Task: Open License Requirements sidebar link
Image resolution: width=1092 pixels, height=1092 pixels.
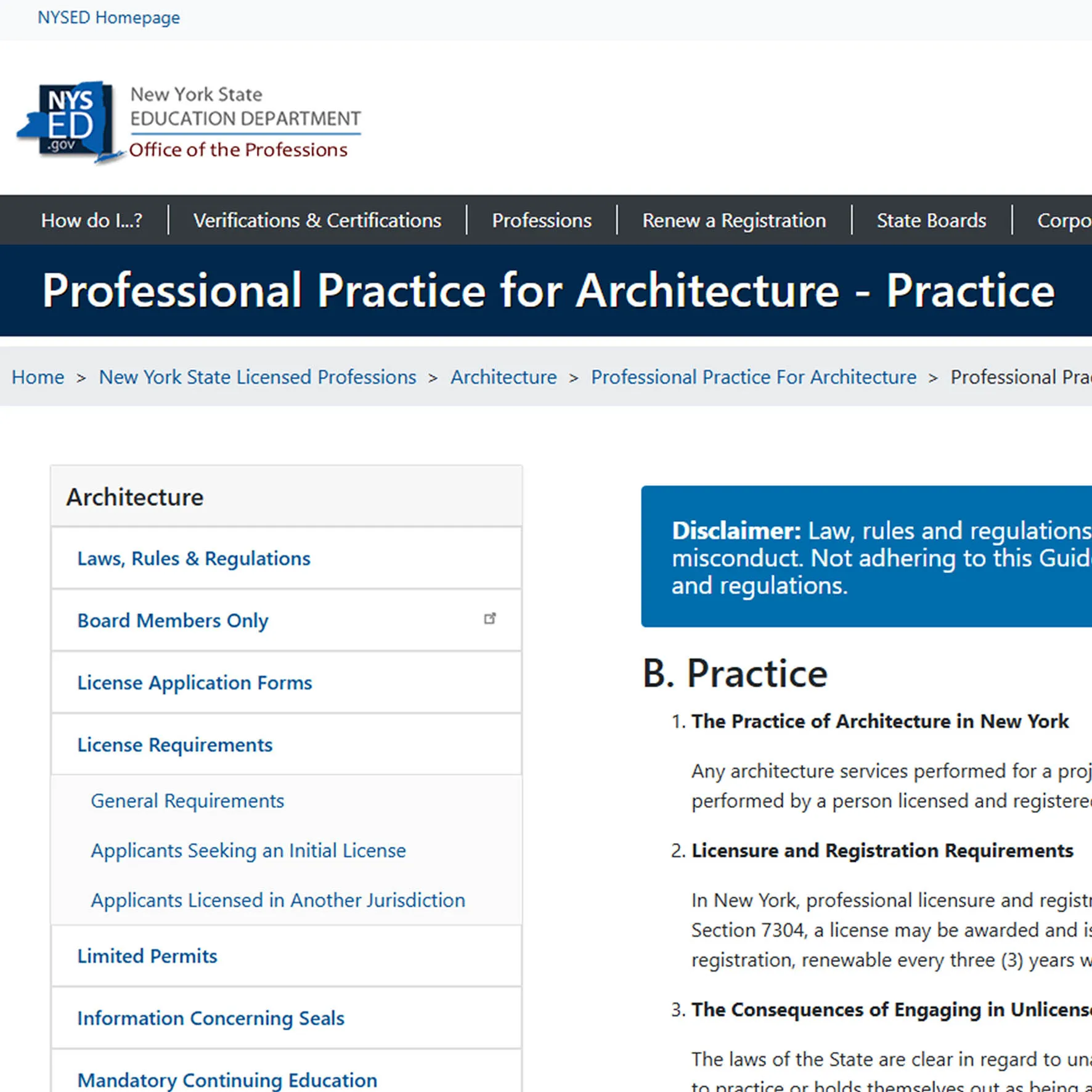Action: (287, 745)
